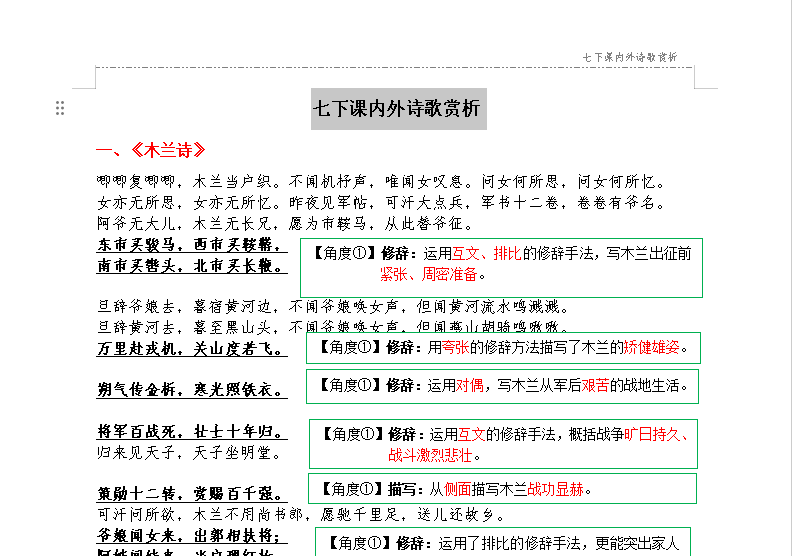Click the red phrase 战功显赫

click(556, 489)
